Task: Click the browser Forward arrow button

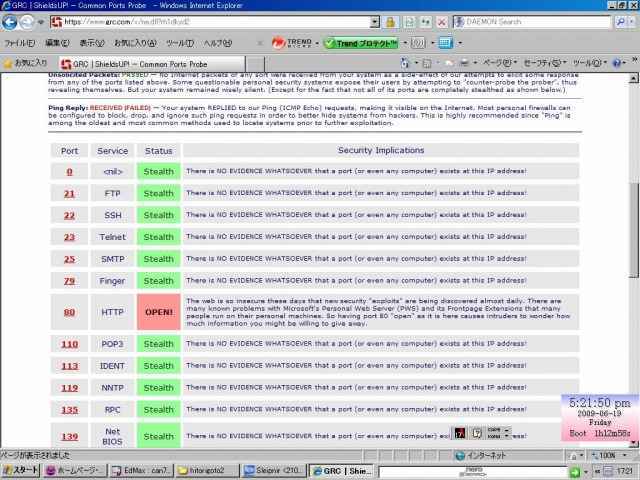Action: coord(27,22)
